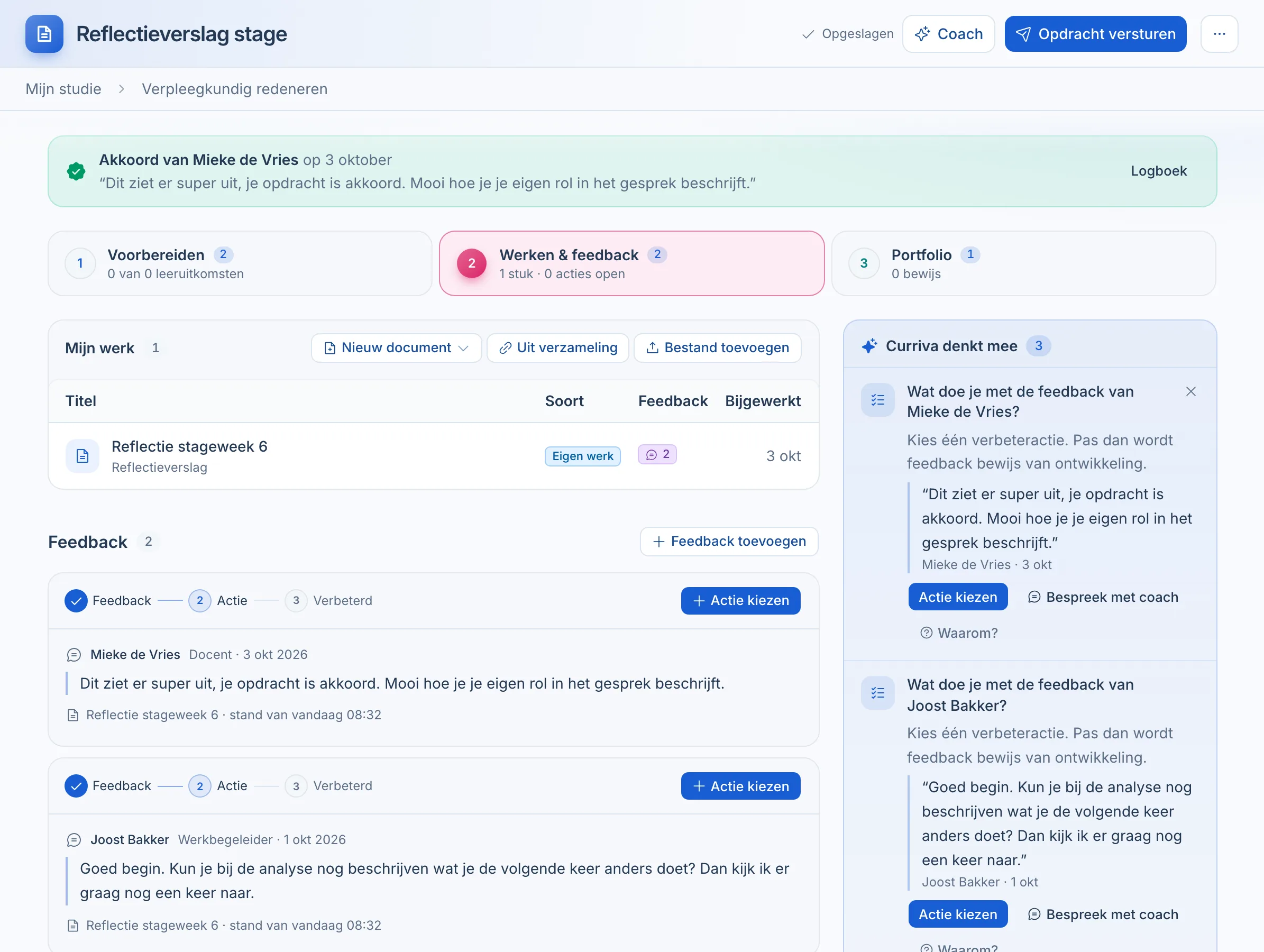The image size is (1264, 952).
Task: Click checklist icon on Joost Bakker suggestion
Action: click(877, 692)
